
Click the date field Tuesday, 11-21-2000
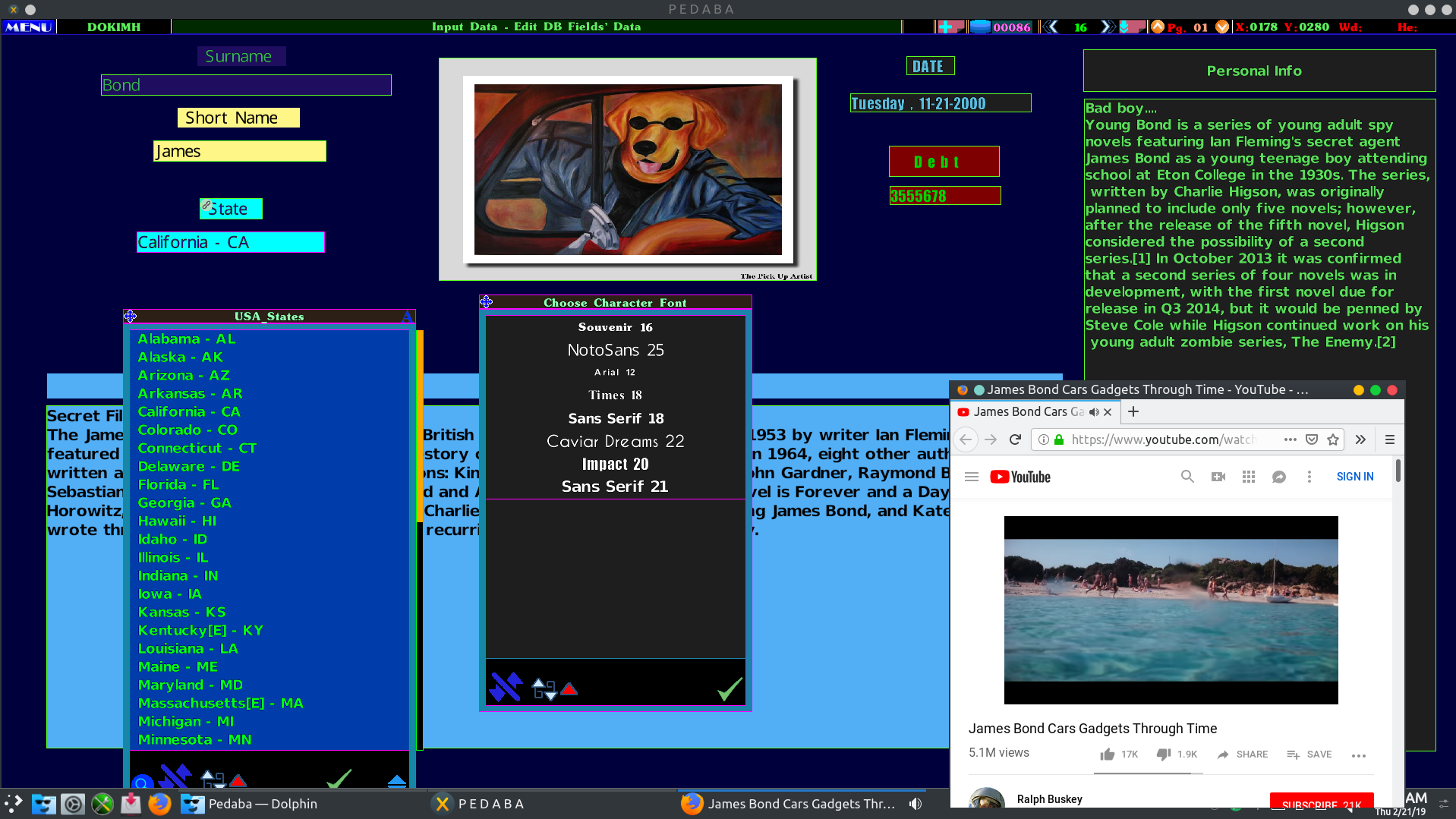point(941,103)
